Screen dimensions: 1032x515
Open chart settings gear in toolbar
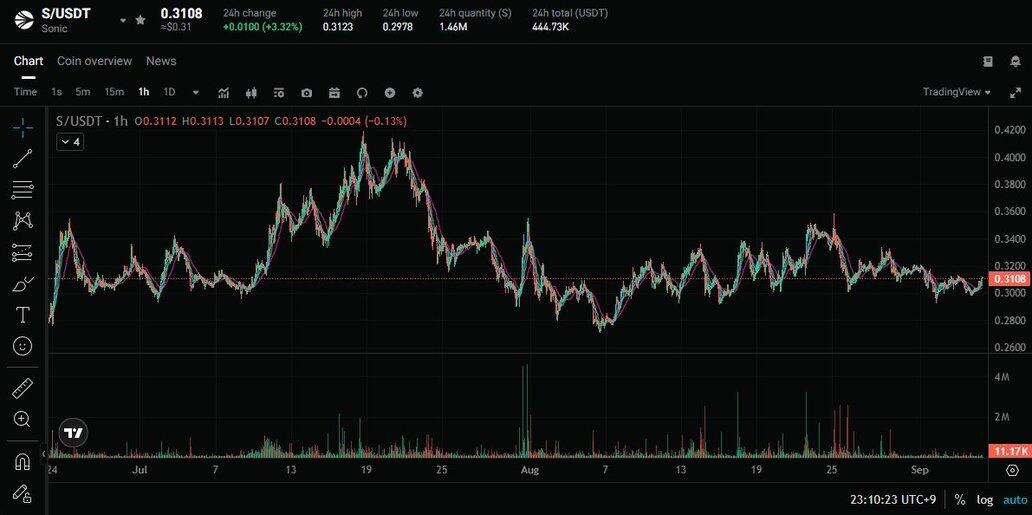tap(417, 93)
